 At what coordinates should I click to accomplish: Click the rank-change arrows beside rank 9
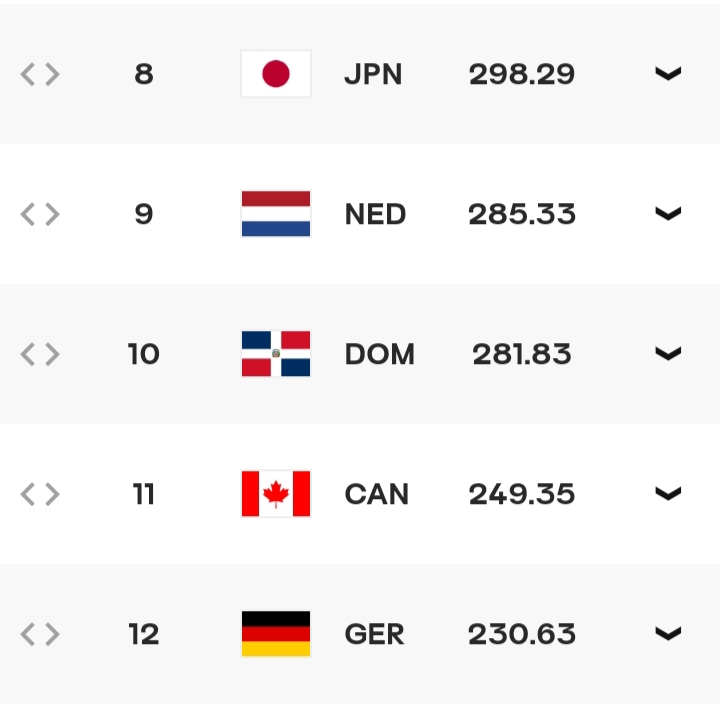click(x=40, y=214)
